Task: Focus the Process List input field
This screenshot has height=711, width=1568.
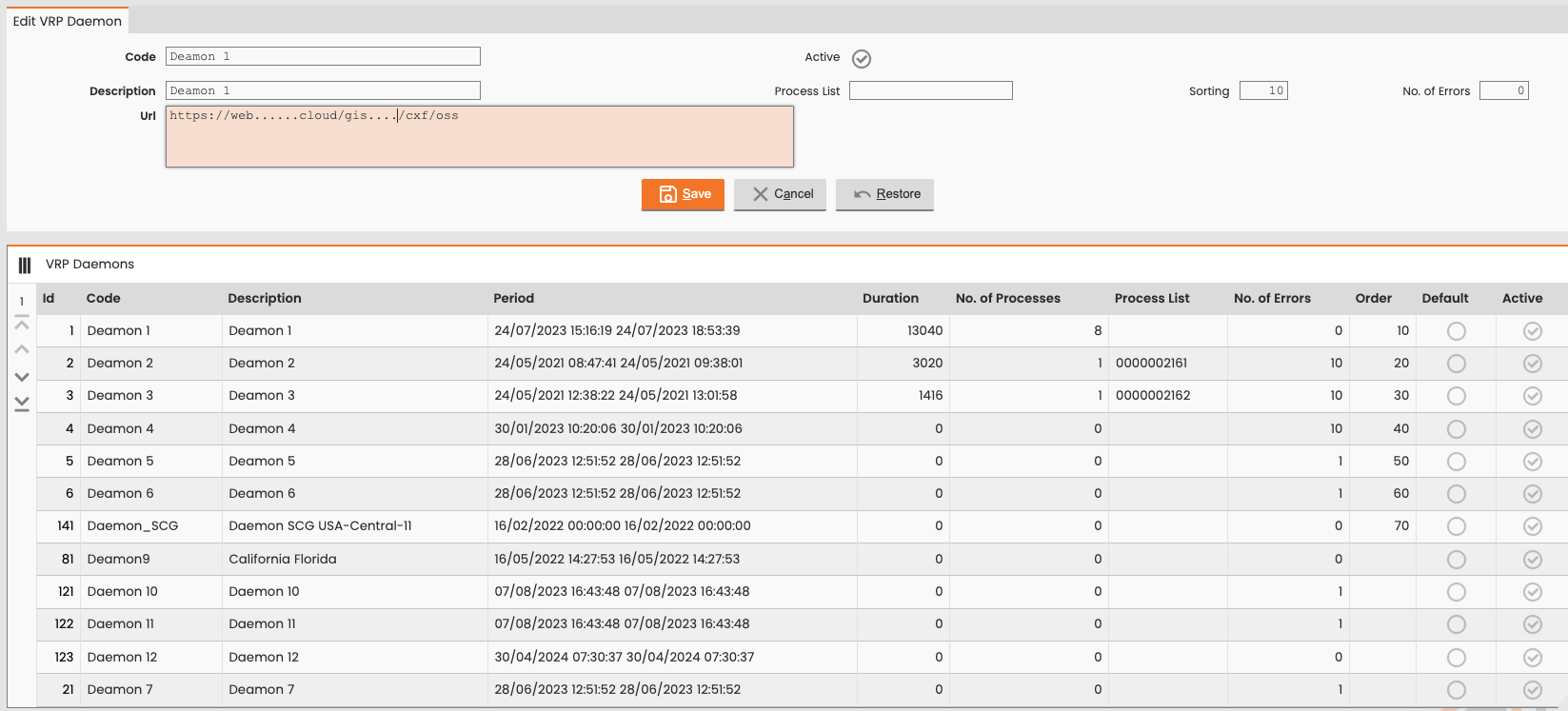Action: coord(931,90)
